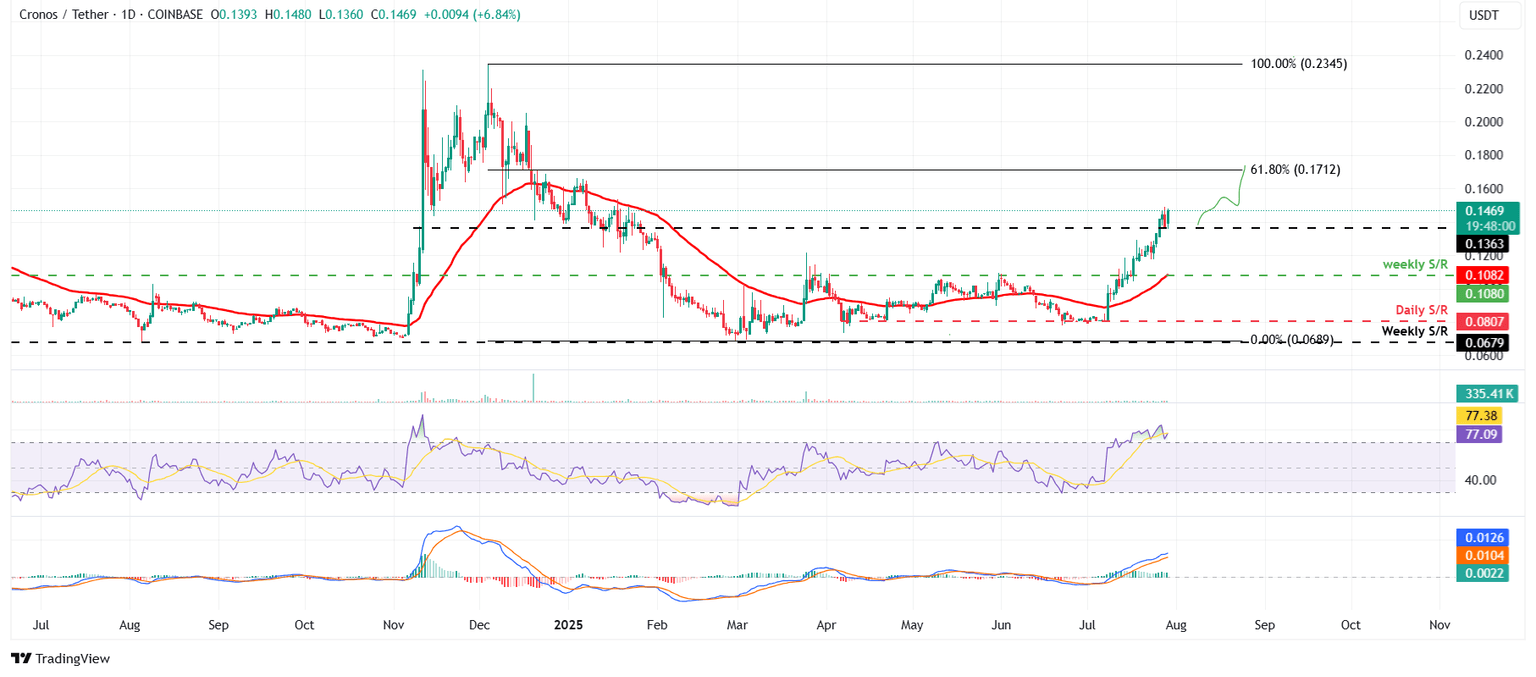
Task: Select the green weekly S/R line label
Action: (x=1415, y=262)
